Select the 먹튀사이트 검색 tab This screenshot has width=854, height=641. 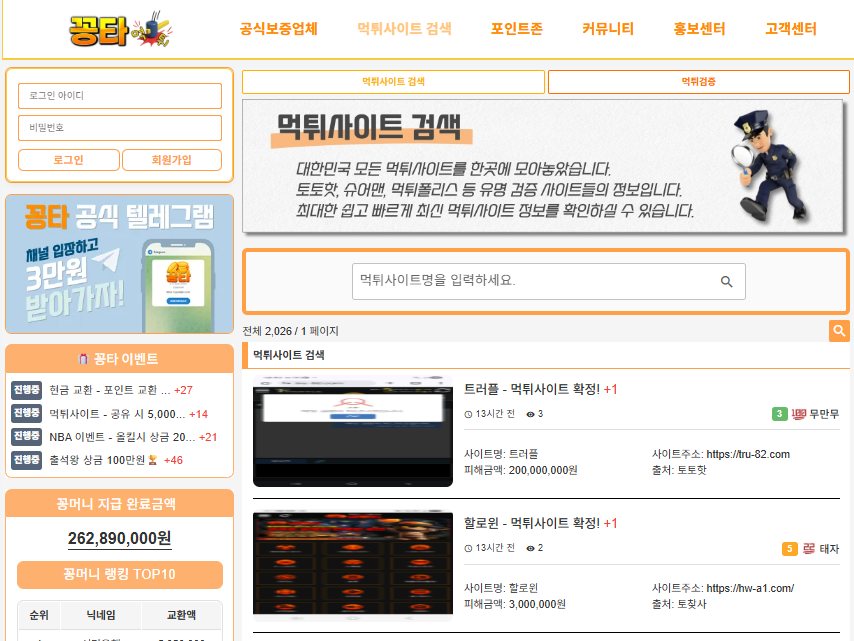392,82
